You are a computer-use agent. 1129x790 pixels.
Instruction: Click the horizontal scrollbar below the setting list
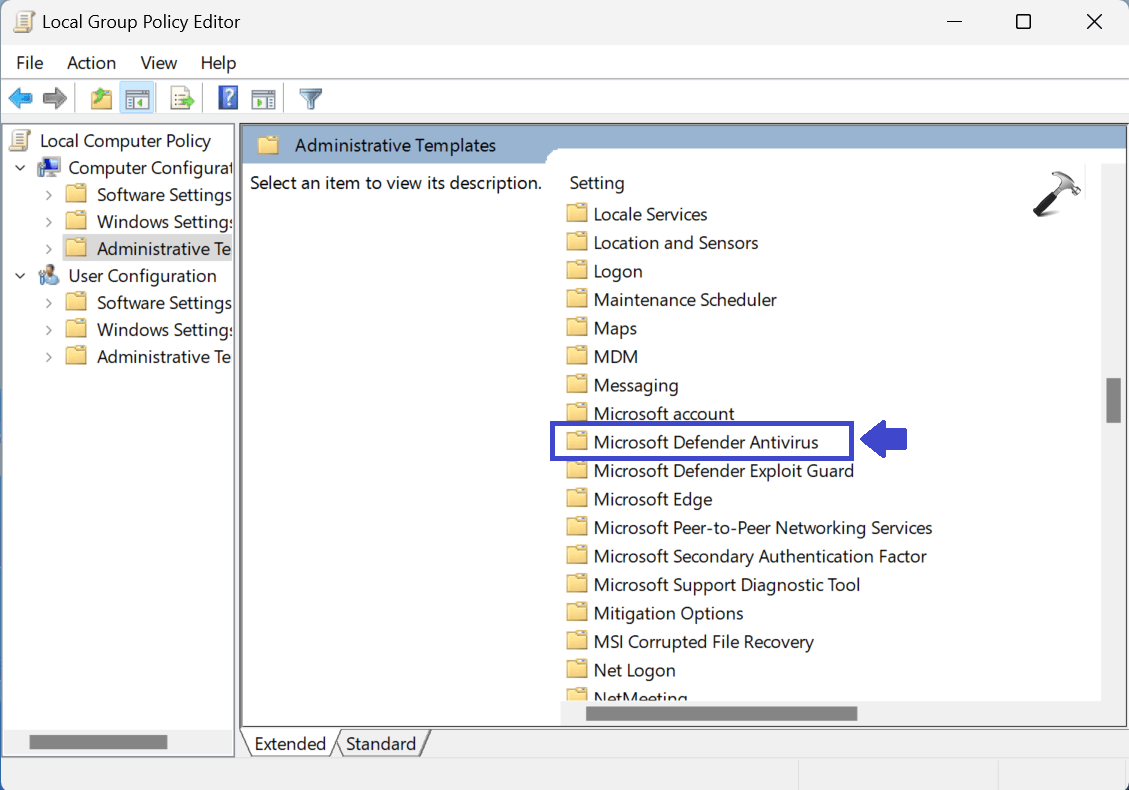(x=720, y=712)
